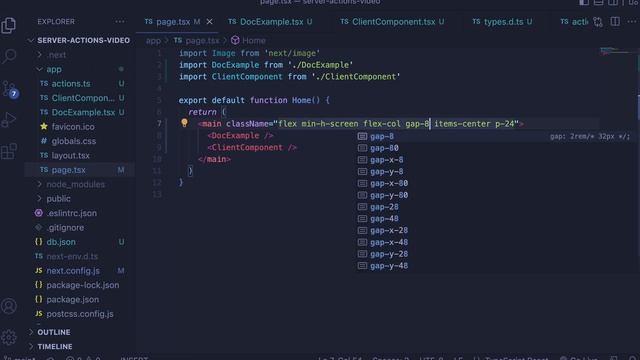Click the Home symbol in breadcrumb
The height and width of the screenshot is (360, 640).
pyautogui.click(x=249, y=40)
